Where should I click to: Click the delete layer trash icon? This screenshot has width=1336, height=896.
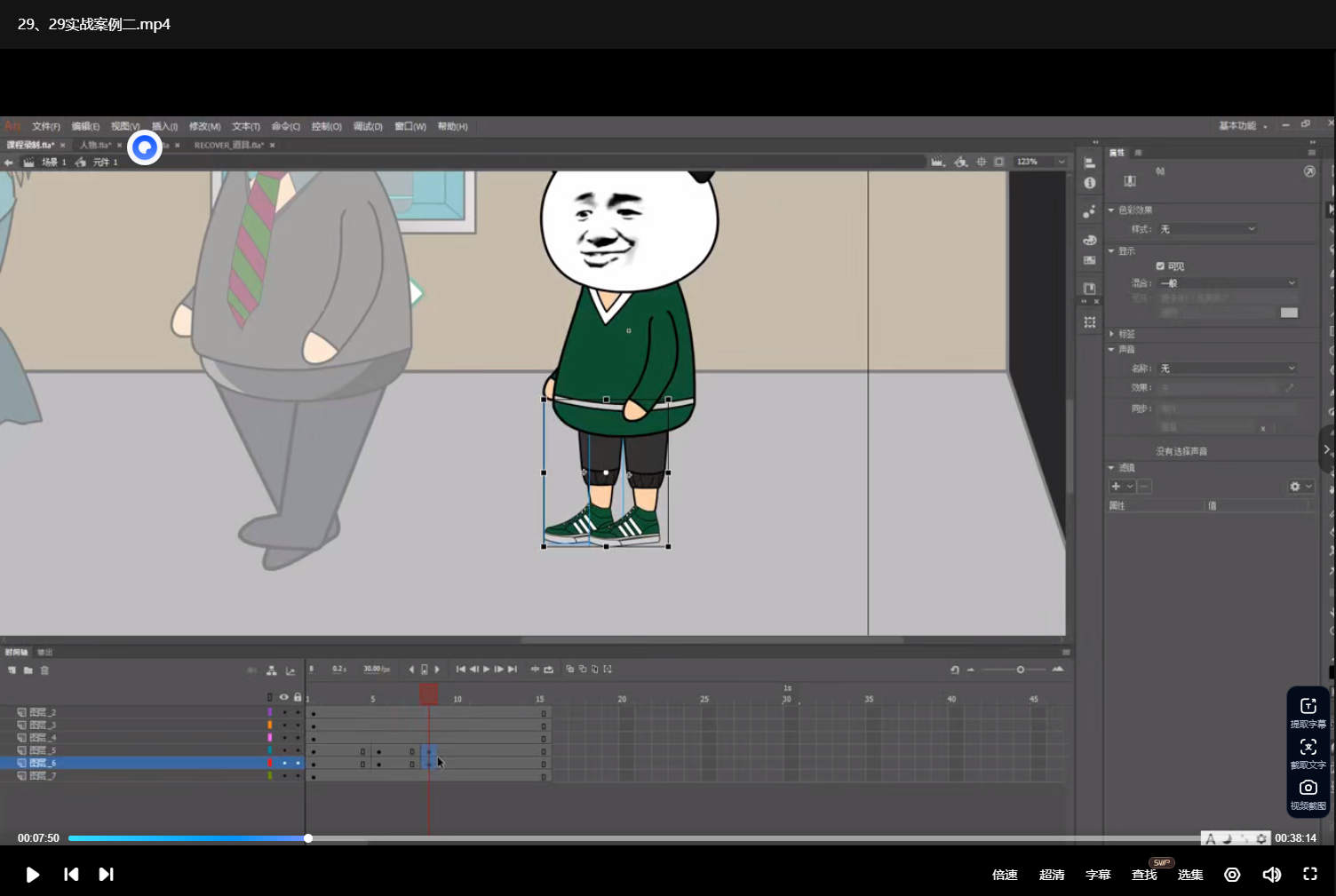44,670
